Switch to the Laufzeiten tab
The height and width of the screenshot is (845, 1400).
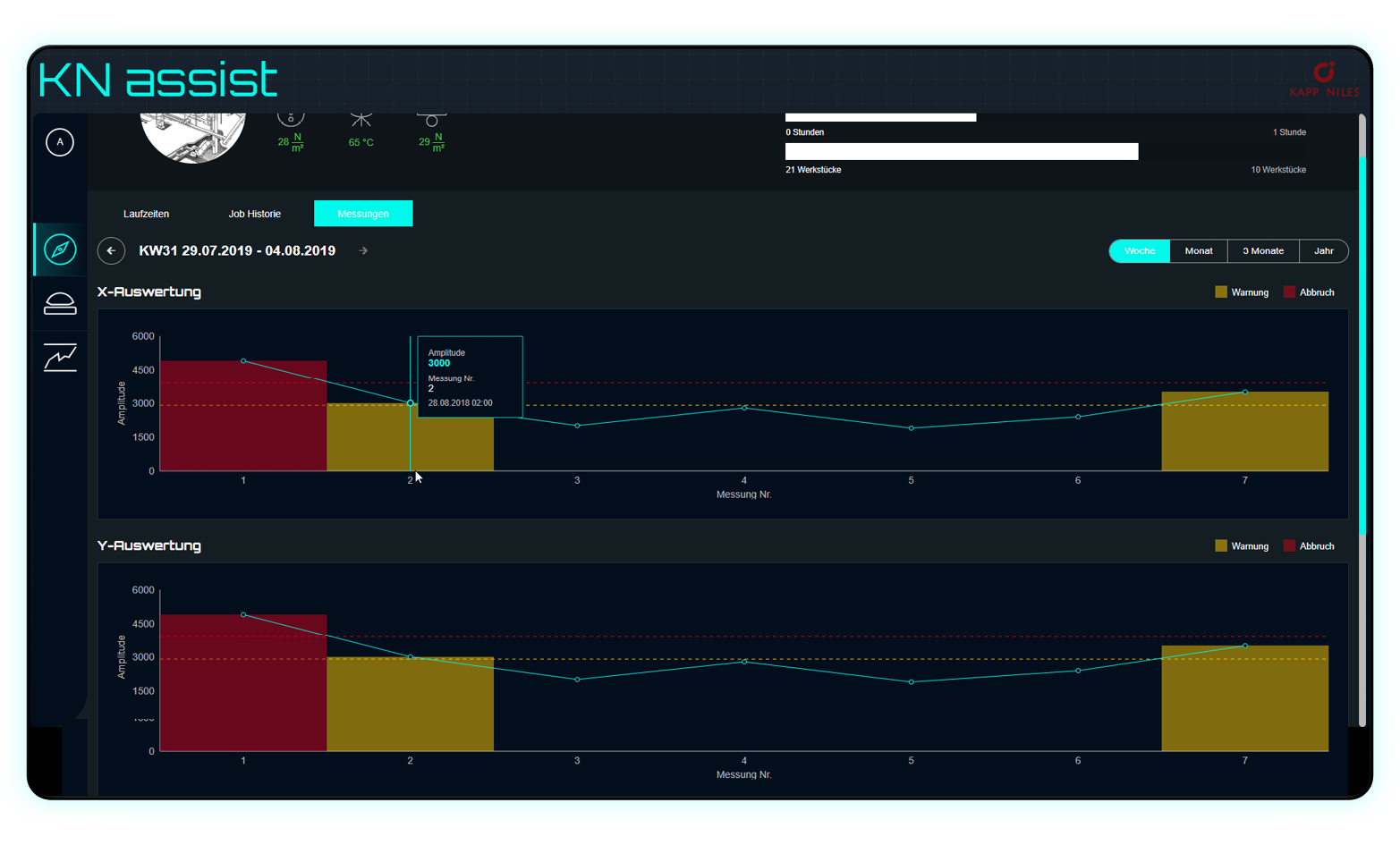click(146, 214)
